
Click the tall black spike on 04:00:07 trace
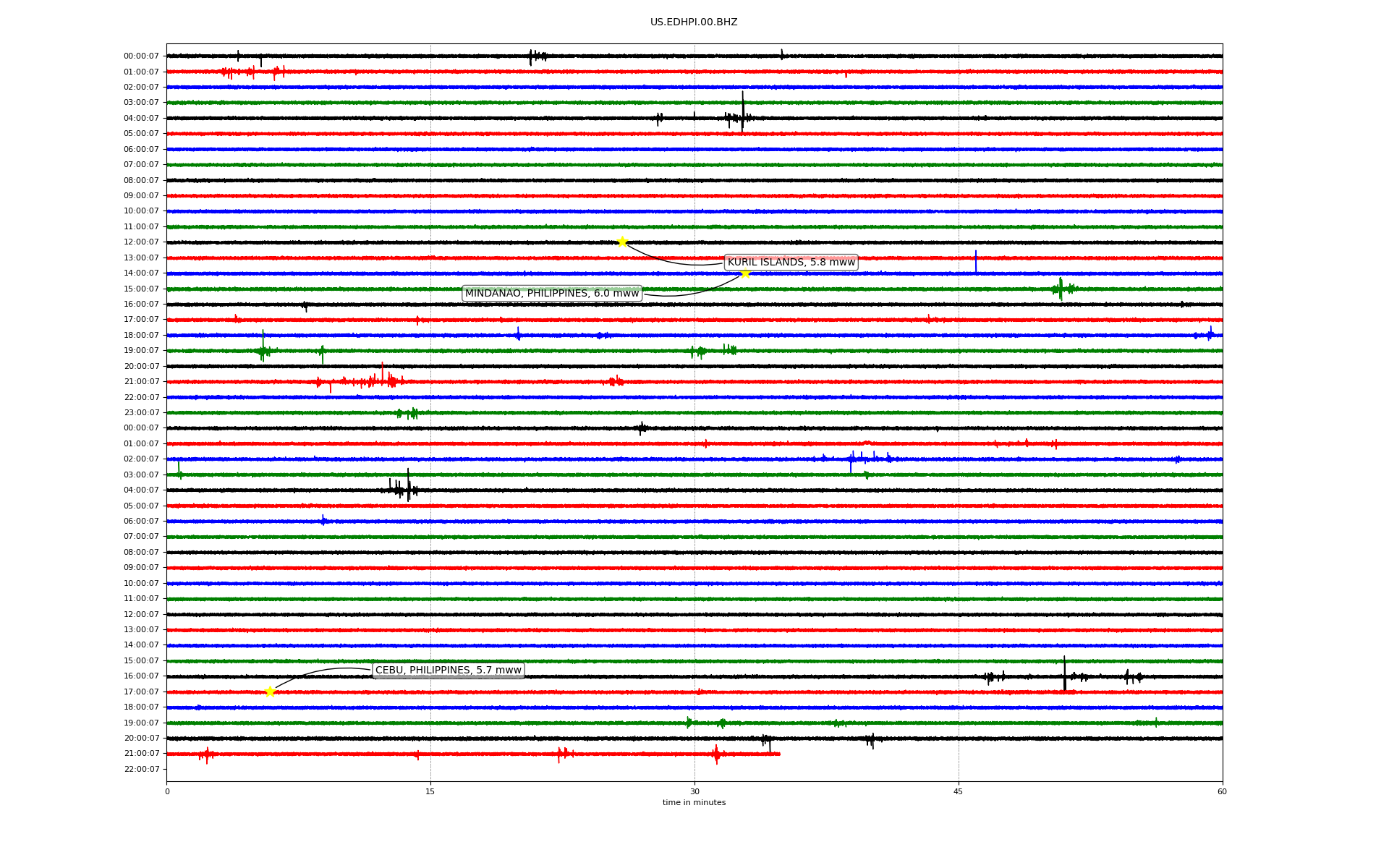[742, 109]
